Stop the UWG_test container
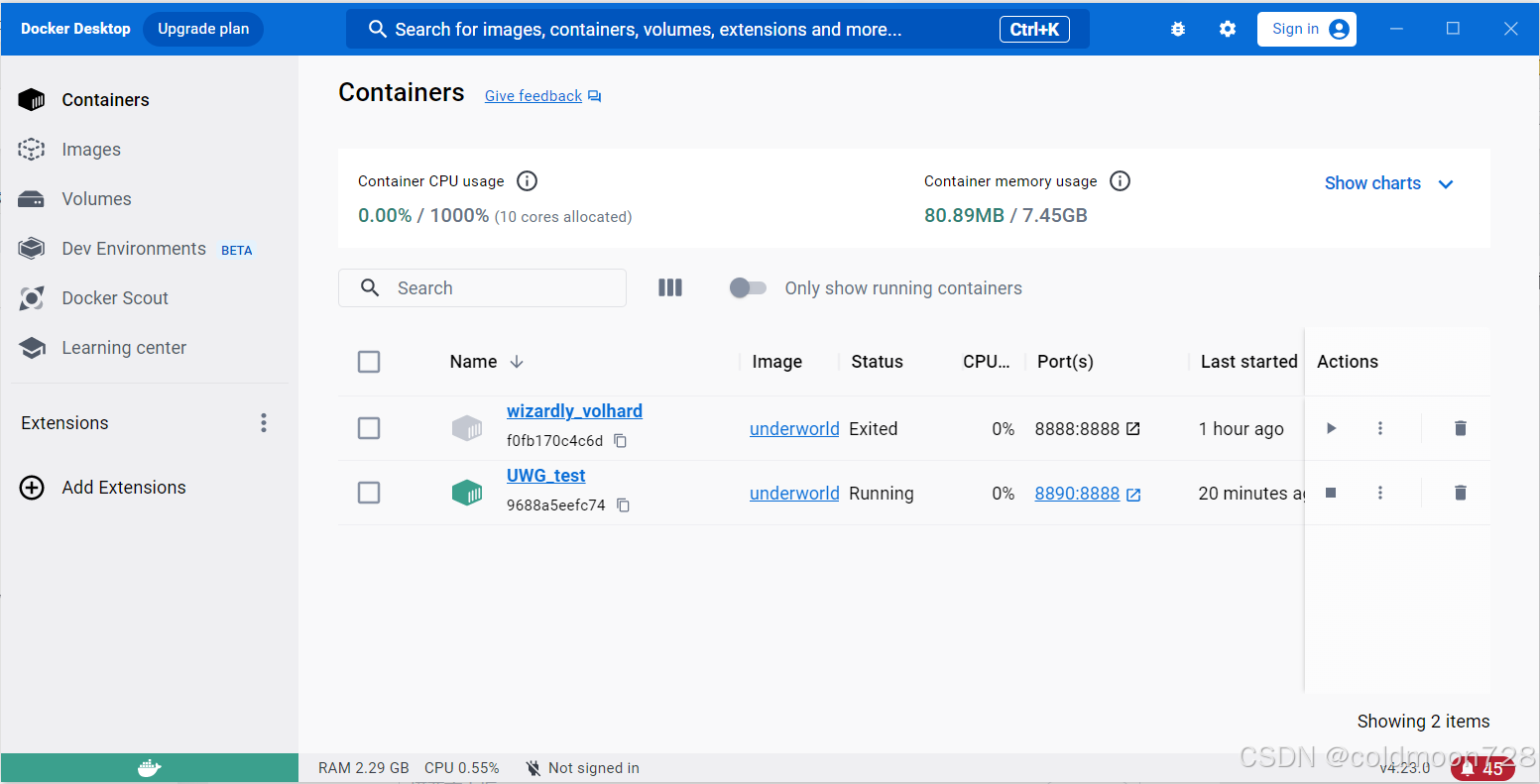The image size is (1540, 784). click(1330, 493)
